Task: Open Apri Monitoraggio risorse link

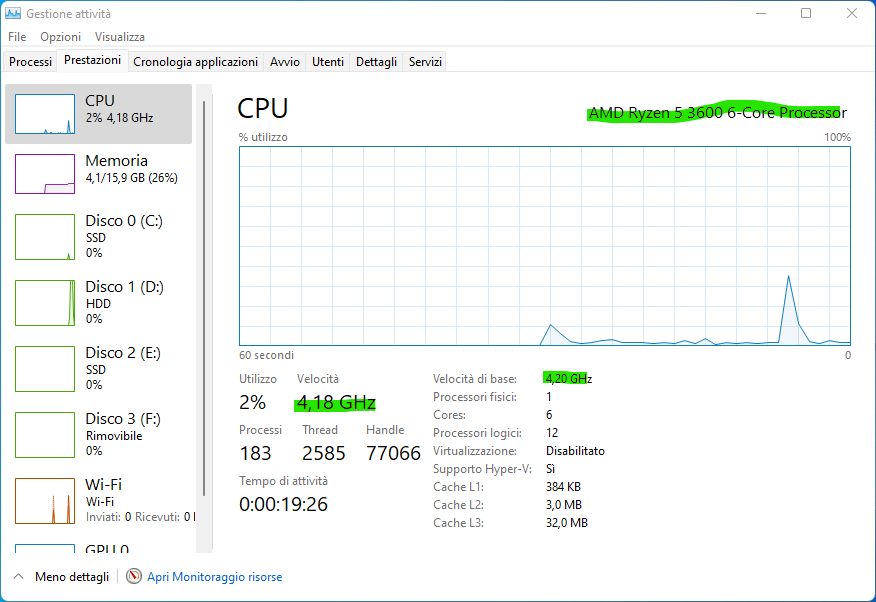Action: [214, 577]
